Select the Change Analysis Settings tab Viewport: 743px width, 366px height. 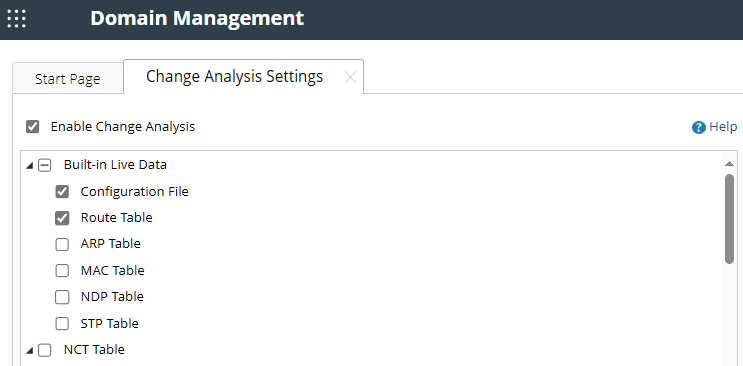[x=235, y=76]
